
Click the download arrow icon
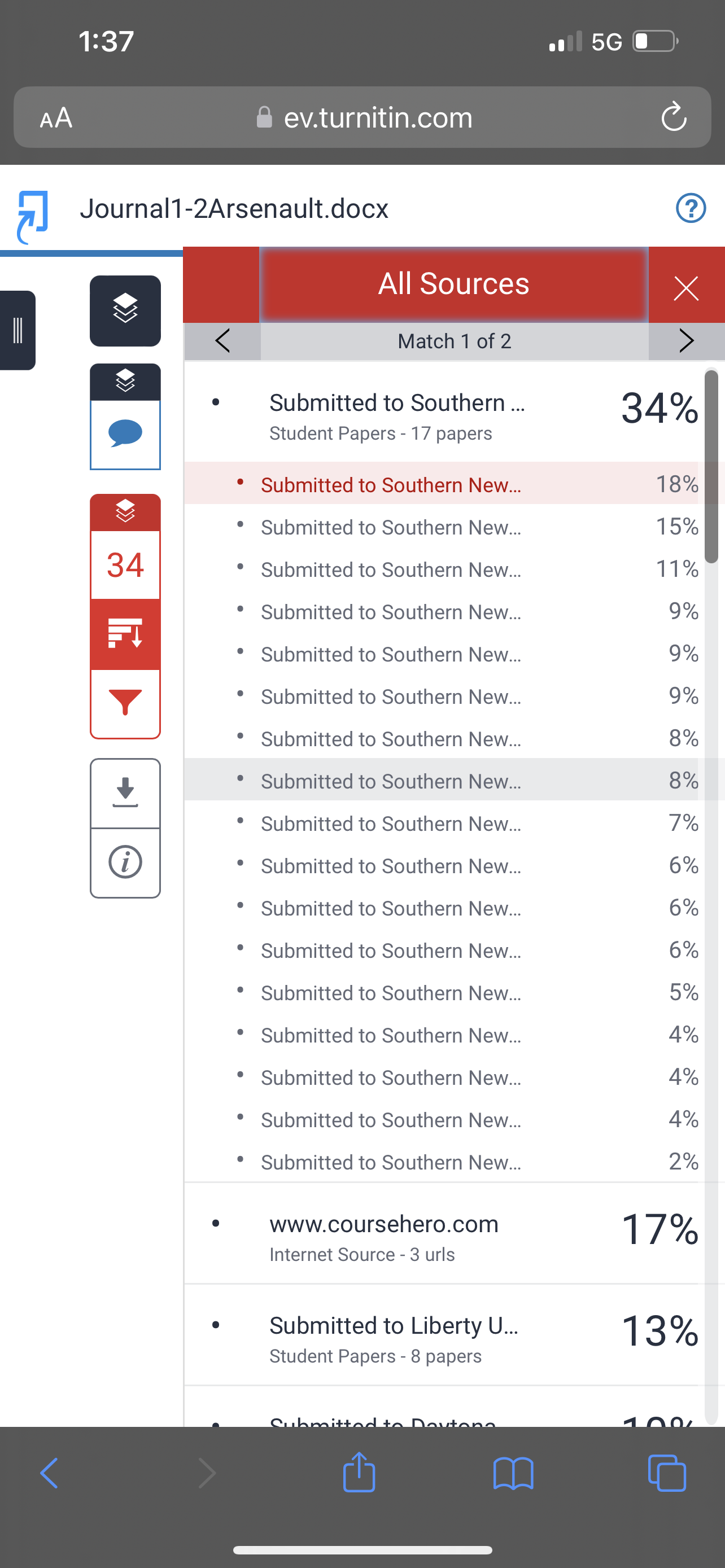click(125, 792)
